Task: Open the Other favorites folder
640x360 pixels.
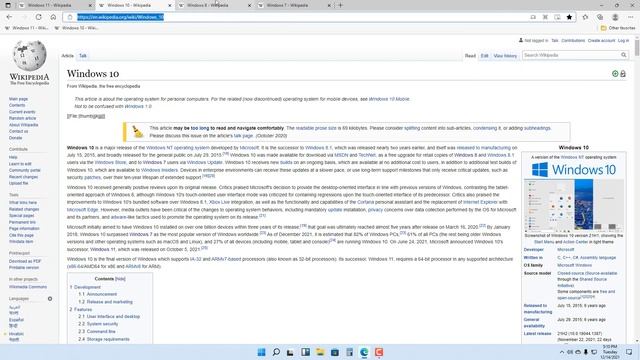Action: 618,28
